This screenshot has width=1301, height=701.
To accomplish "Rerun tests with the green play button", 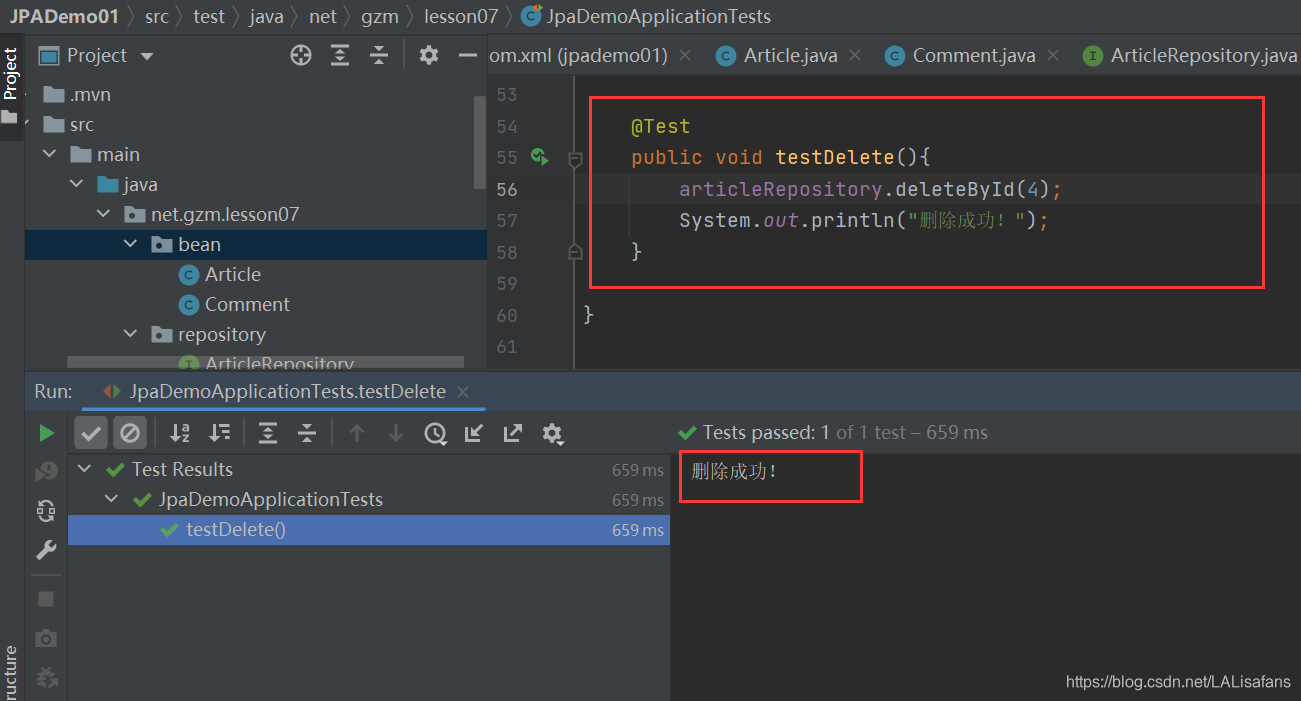I will click(x=46, y=433).
